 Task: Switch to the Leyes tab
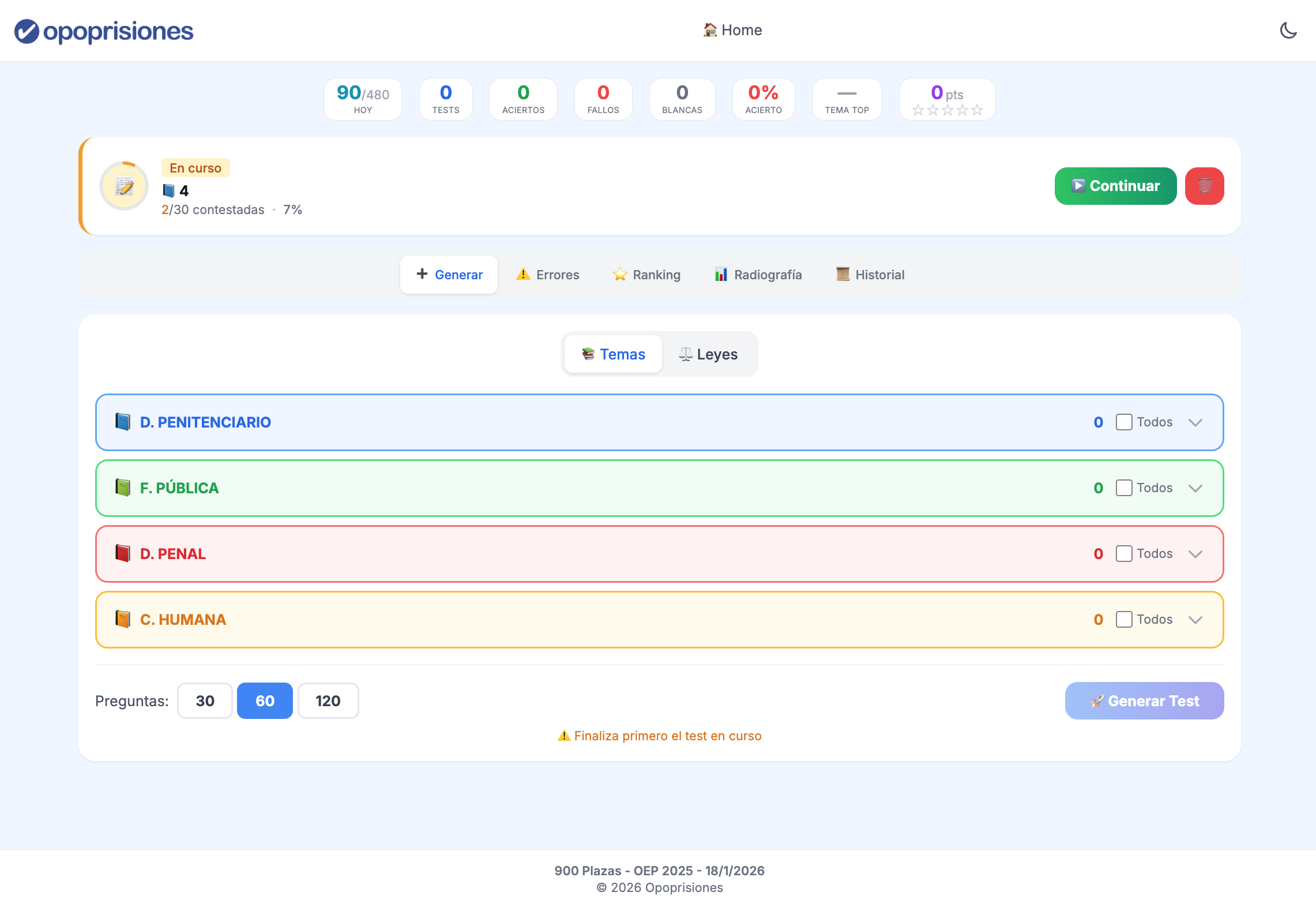708,354
